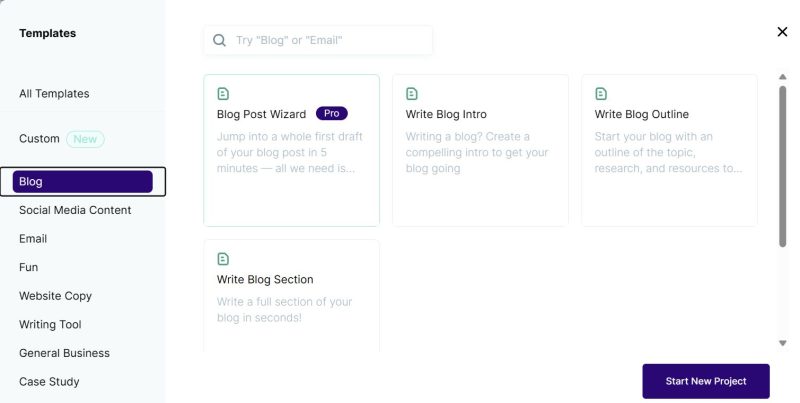Click the document icon on Blog Post Wizard card

(223, 94)
